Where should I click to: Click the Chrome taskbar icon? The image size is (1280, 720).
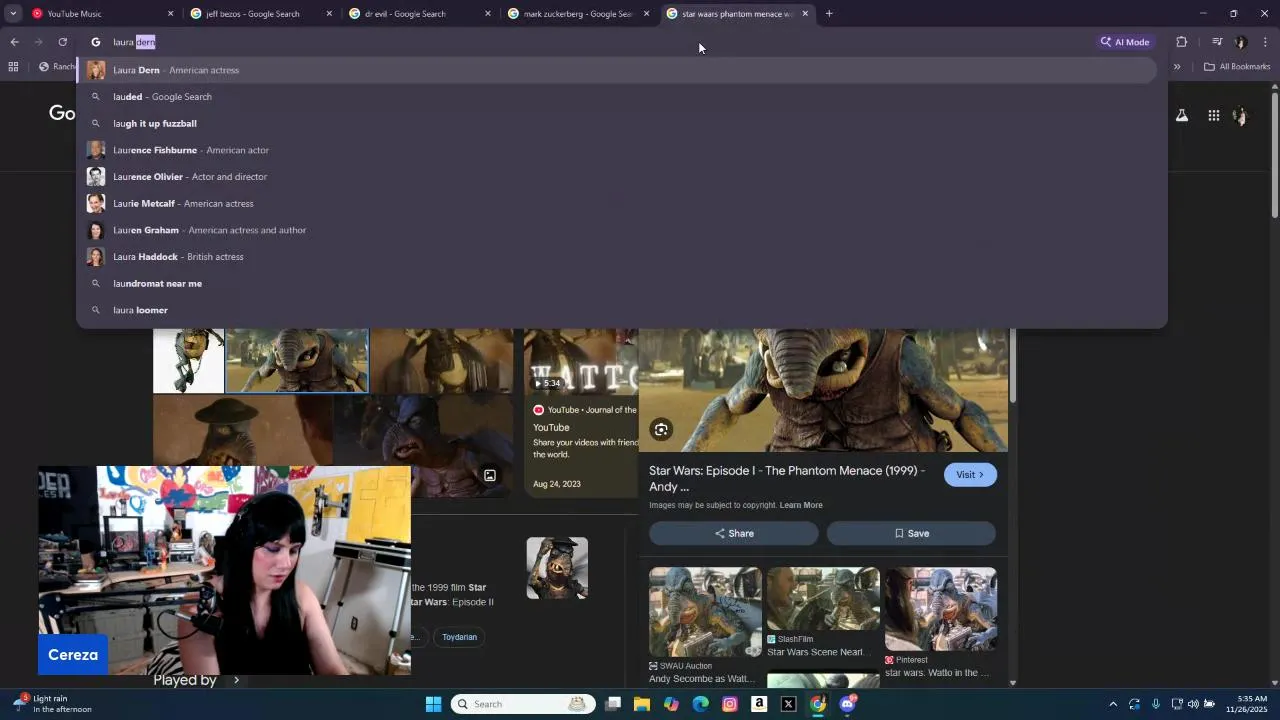[x=818, y=704]
